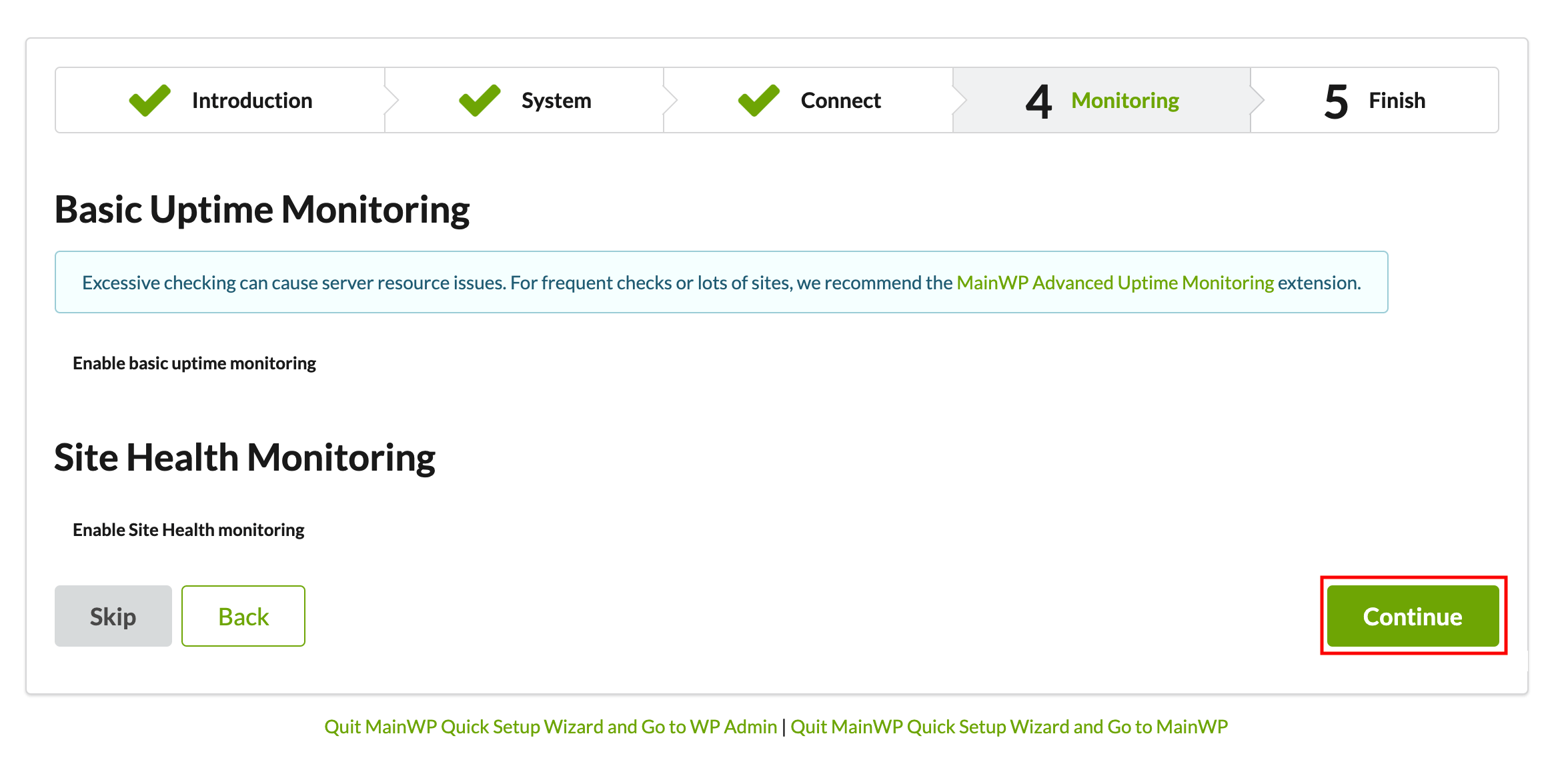The image size is (1556, 784).
Task: Click the step number 5 icon
Action: (1336, 102)
